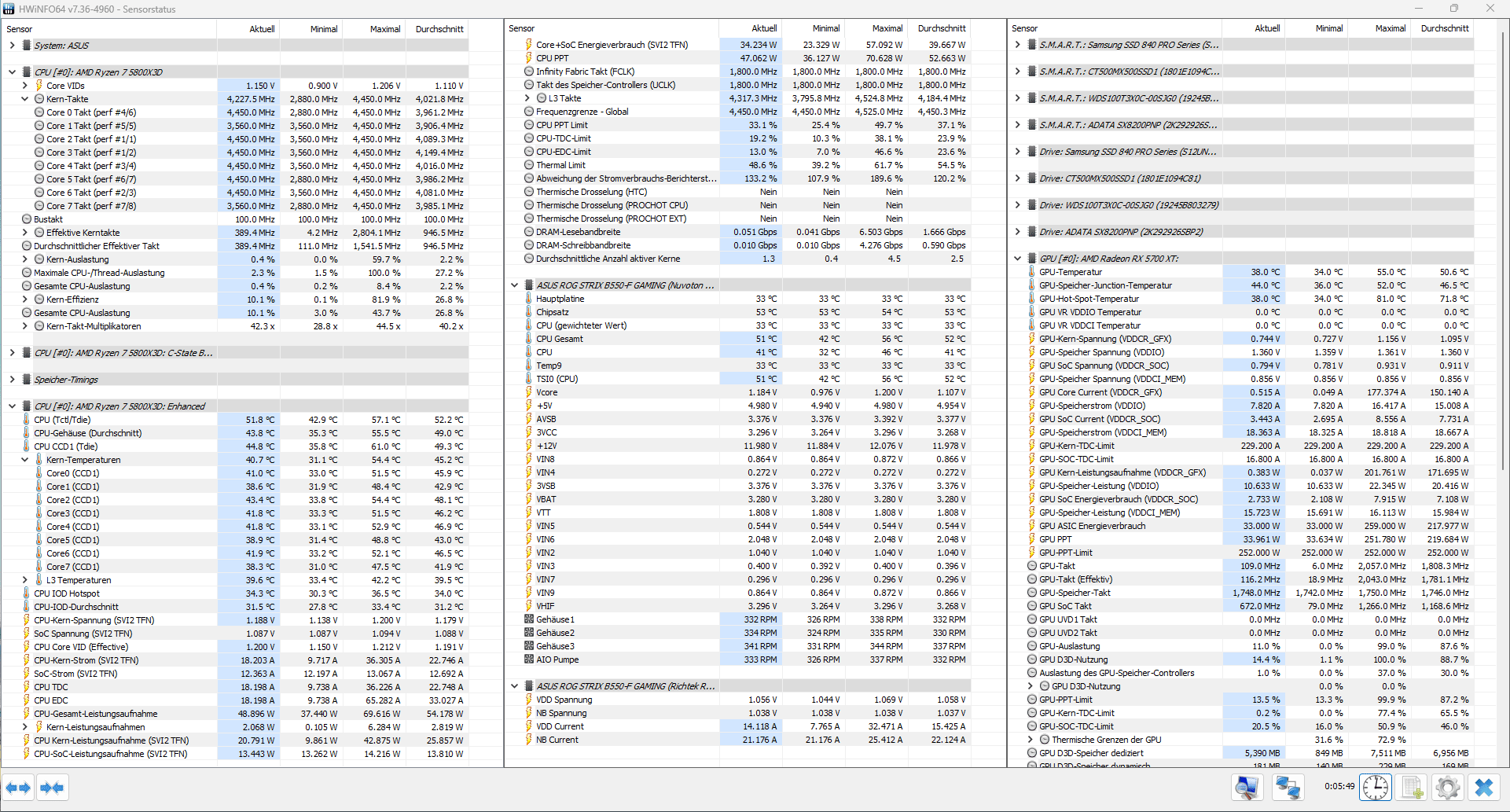The height and width of the screenshot is (812, 1510).
Task: Collapse the ASUS ROG STRIX B550-F GAMING (Nuvoton) group
Action: coord(515,285)
